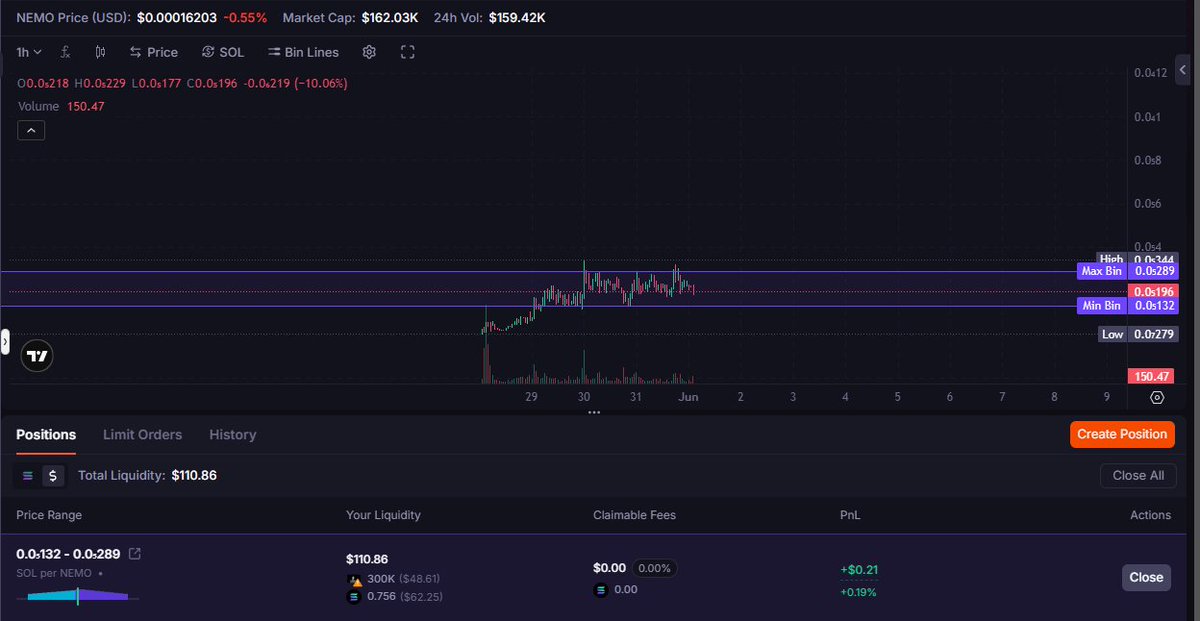Expand the left drawing toolbar arrow
The width and height of the screenshot is (1200, 621).
click(x=5, y=342)
